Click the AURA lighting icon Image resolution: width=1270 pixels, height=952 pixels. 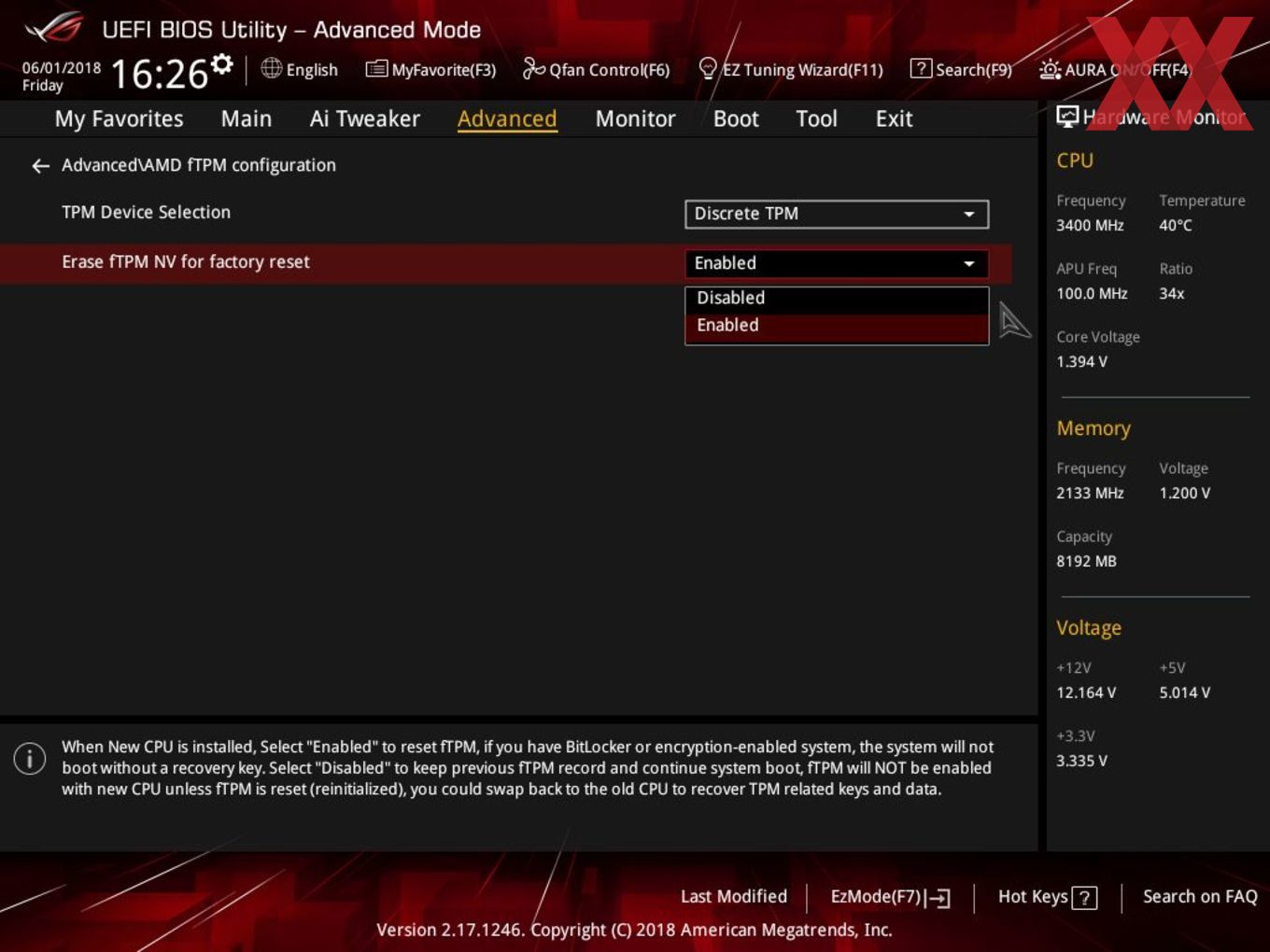pyautogui.click(x=1050, y=69)
